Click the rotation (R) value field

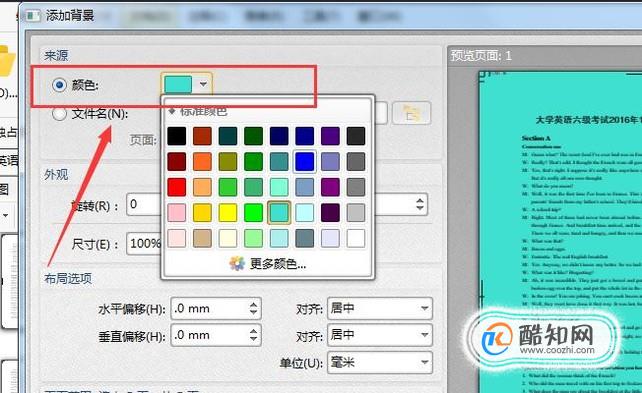point(143,204)
